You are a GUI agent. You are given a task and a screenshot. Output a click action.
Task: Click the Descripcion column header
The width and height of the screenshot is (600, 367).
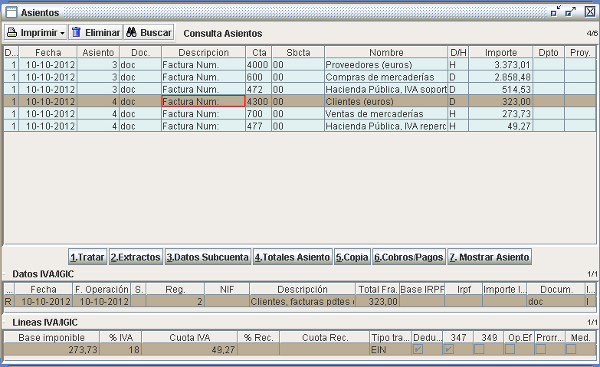(x=204, y=52)
